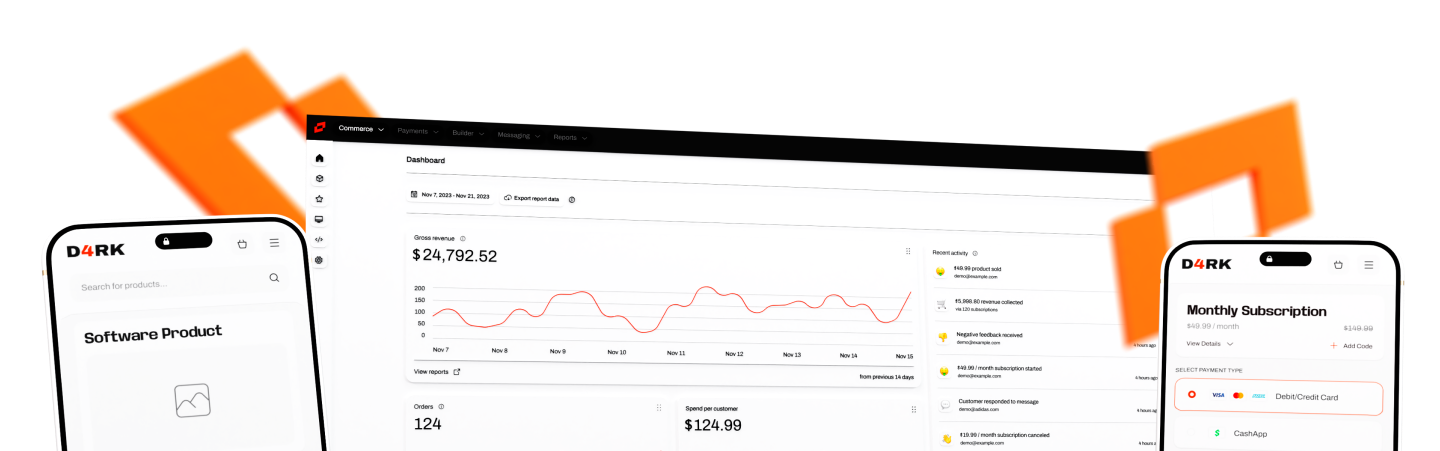Select the CashApp payment option
The width and height of the screenshot is (1440, 451).
point(1250,434)
